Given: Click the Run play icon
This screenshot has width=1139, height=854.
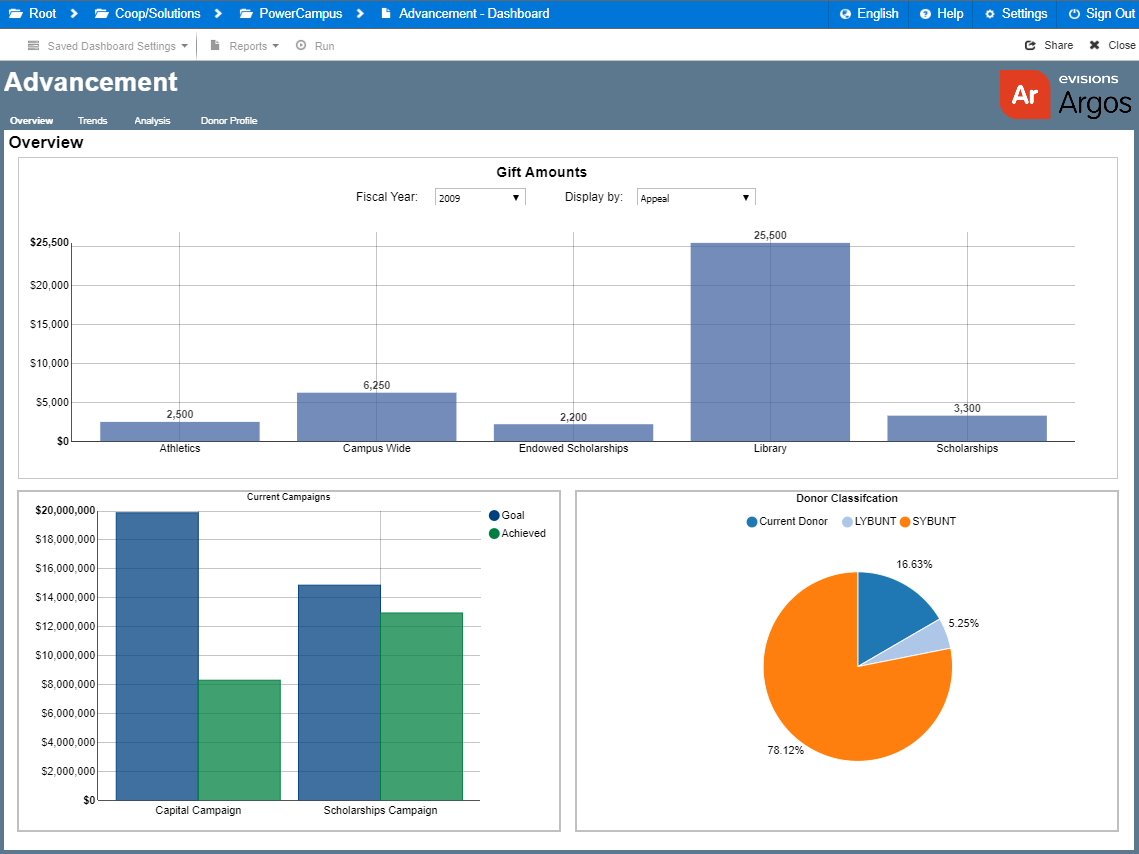Looking at the screenshot, I should pyautogui.click(x=301, y=46).
